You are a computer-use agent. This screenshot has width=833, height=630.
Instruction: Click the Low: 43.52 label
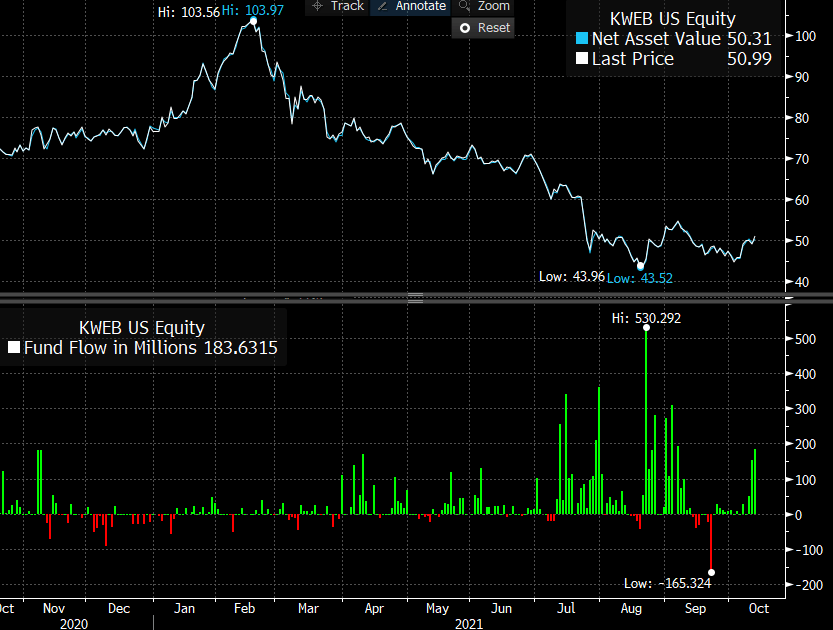639,278
